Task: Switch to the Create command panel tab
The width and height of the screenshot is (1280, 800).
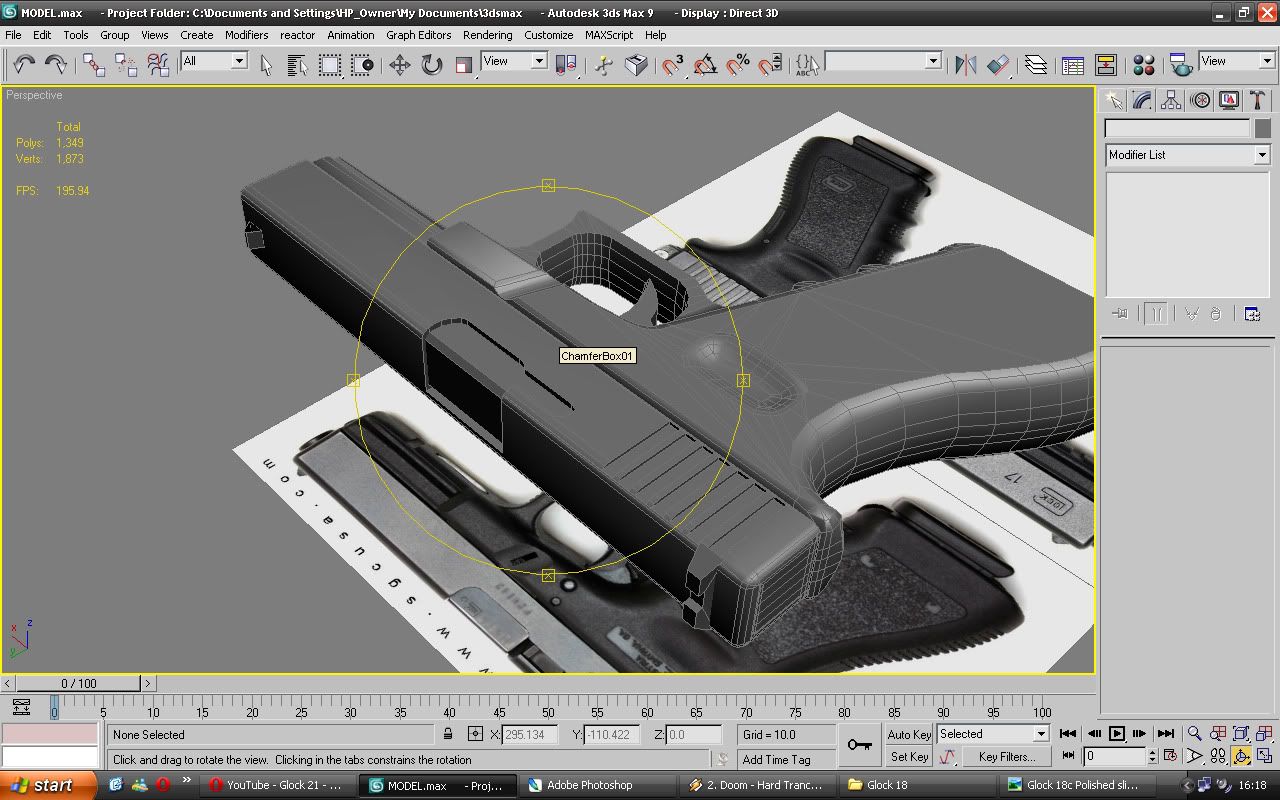Action: (1113, 100)
